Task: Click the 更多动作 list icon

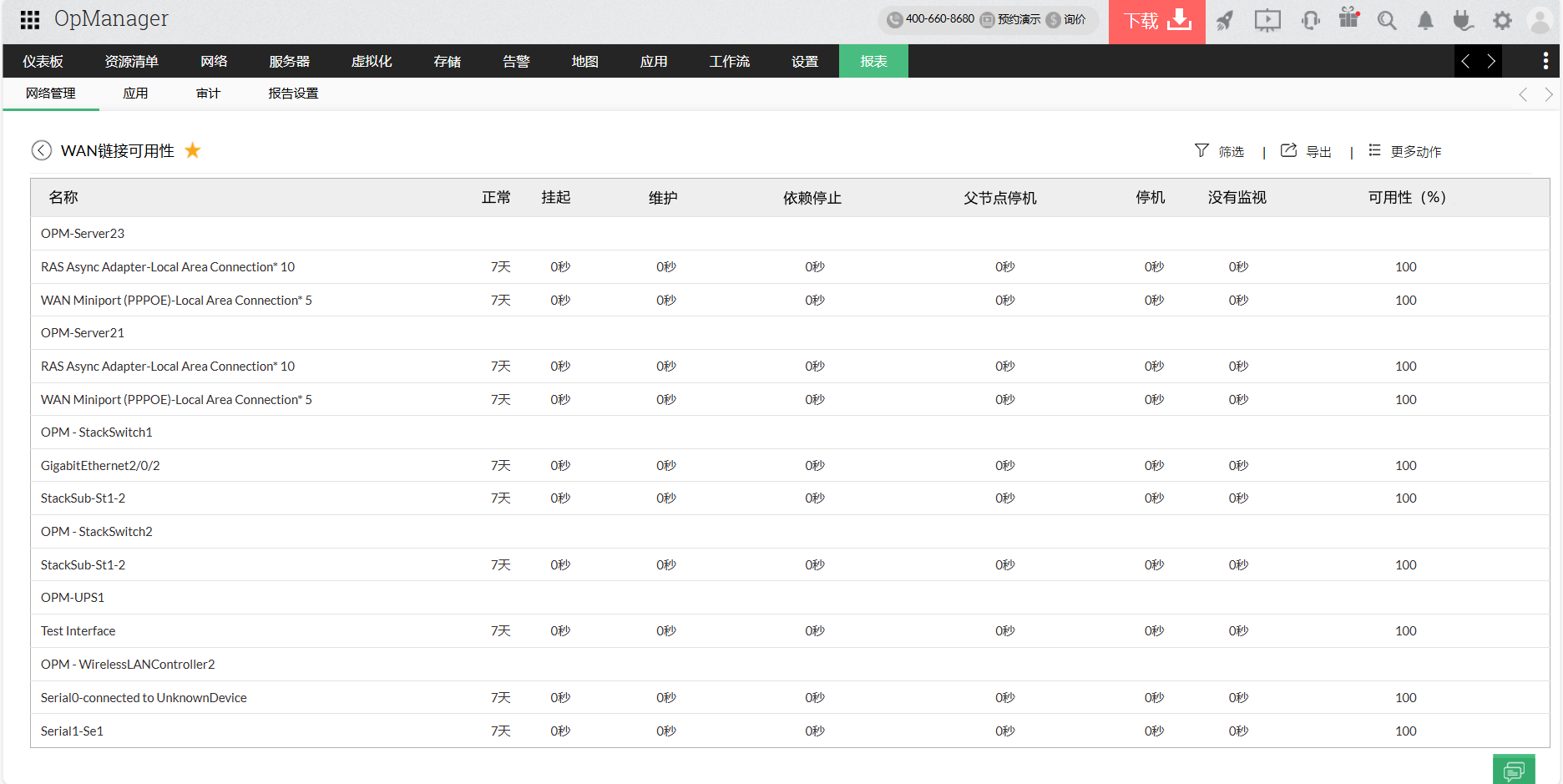Action: point(1374,150)
